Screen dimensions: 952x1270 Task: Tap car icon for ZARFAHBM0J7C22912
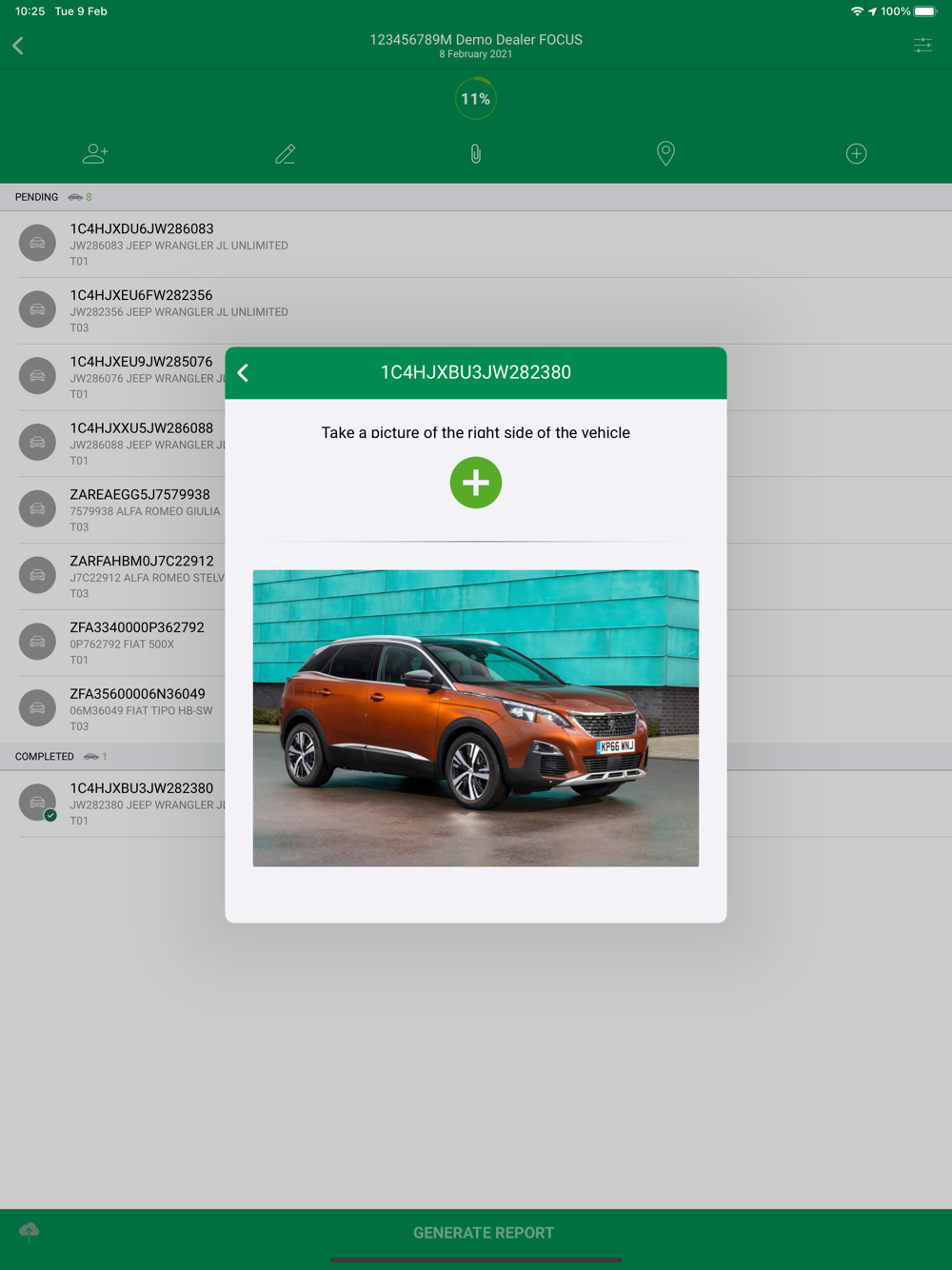(37, 575)
